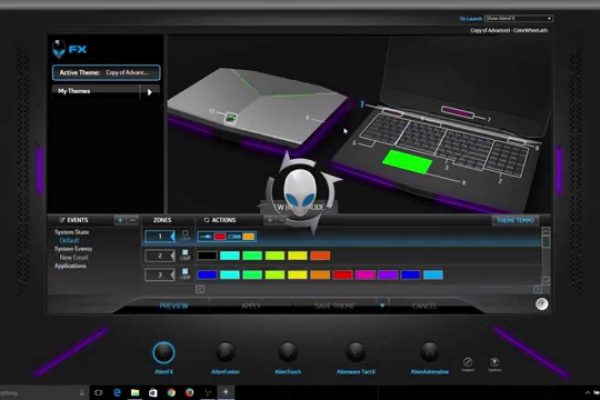Click the actions scrollbar down arrow
The height and width of the screenshot is (400, 600).
546,281
